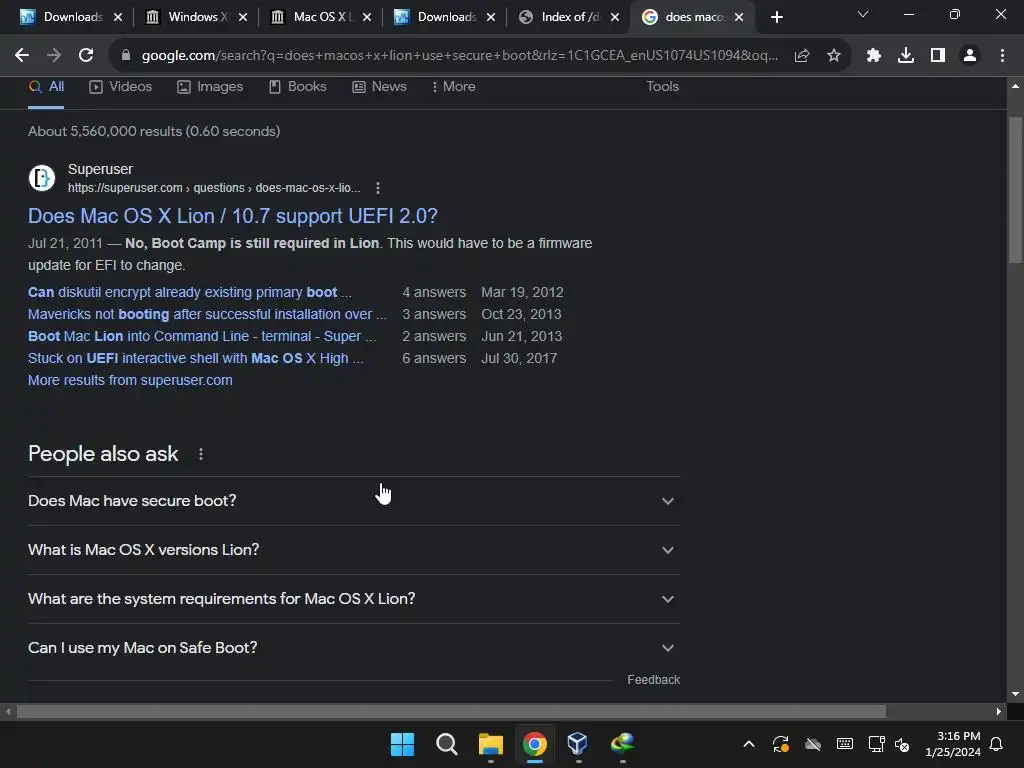This screenshot has width=1024, height=768.
Task: Open VirtualBox from the taskbar
Action: (578, 744)
